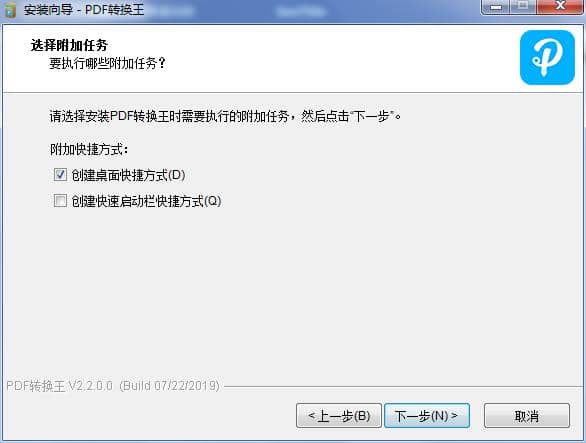Click the separator line beside the version text

[403, 386]
